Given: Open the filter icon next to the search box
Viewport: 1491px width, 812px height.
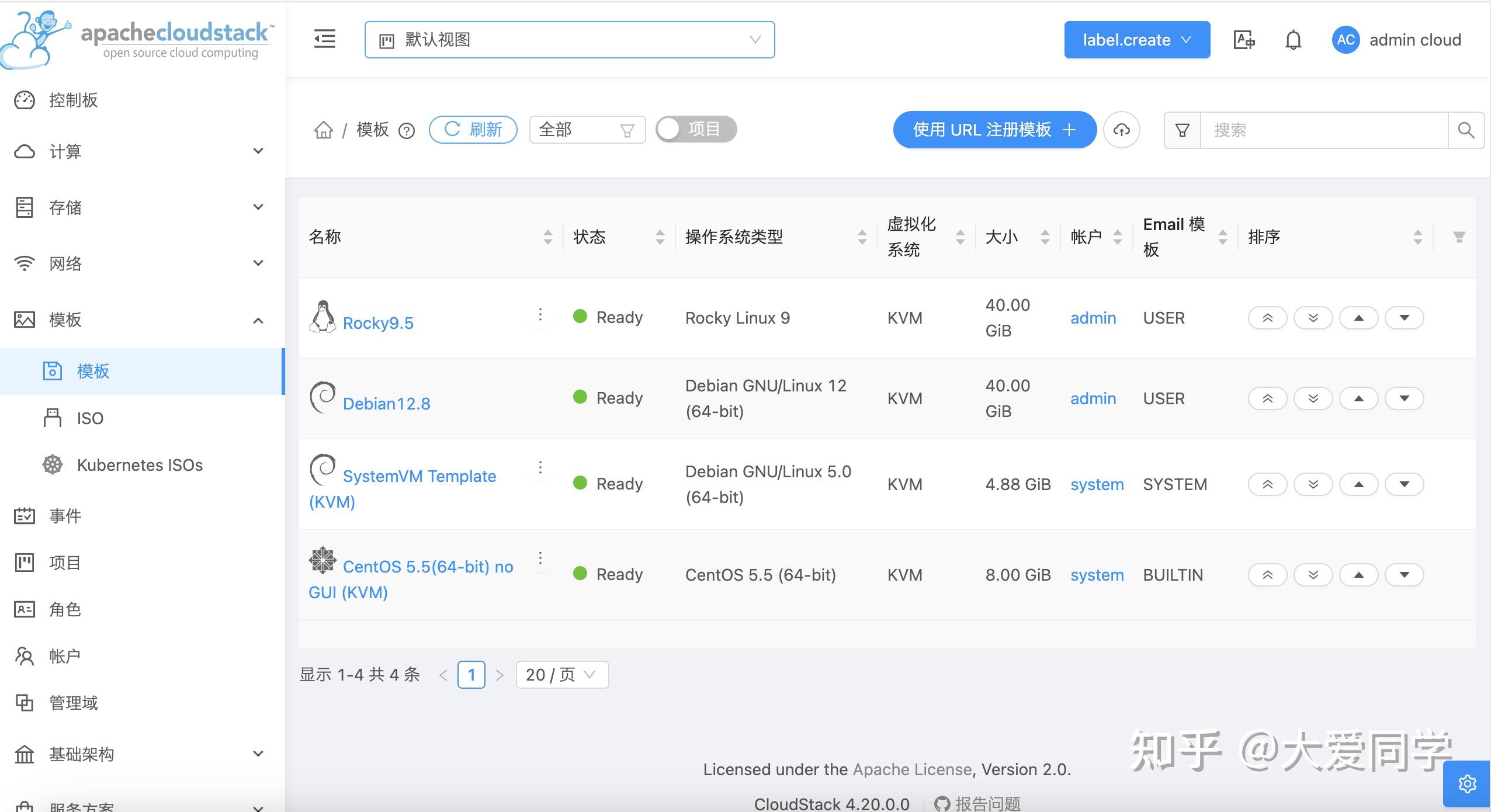Looking at the screenshot, I should [x=1181, y=130].
